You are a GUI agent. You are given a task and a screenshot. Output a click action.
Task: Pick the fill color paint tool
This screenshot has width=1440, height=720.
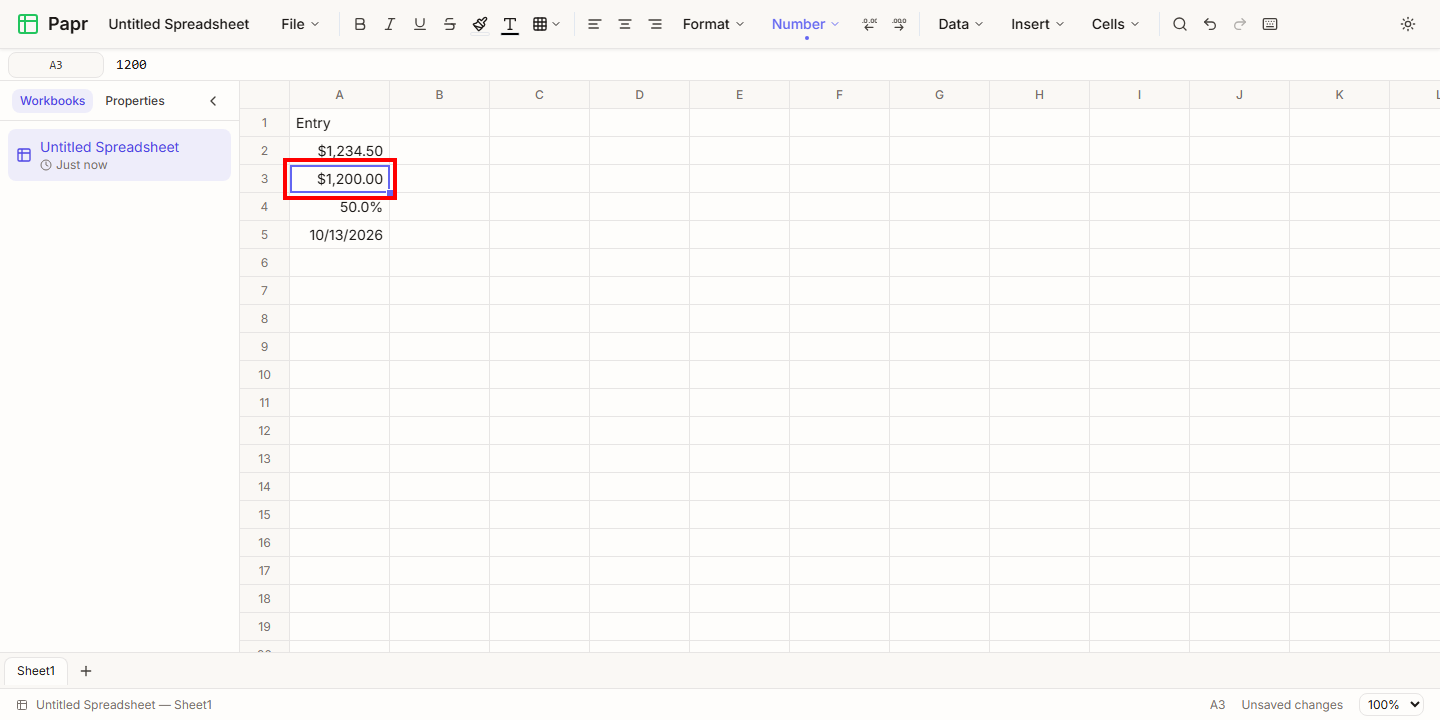click(x=480, y=24)
